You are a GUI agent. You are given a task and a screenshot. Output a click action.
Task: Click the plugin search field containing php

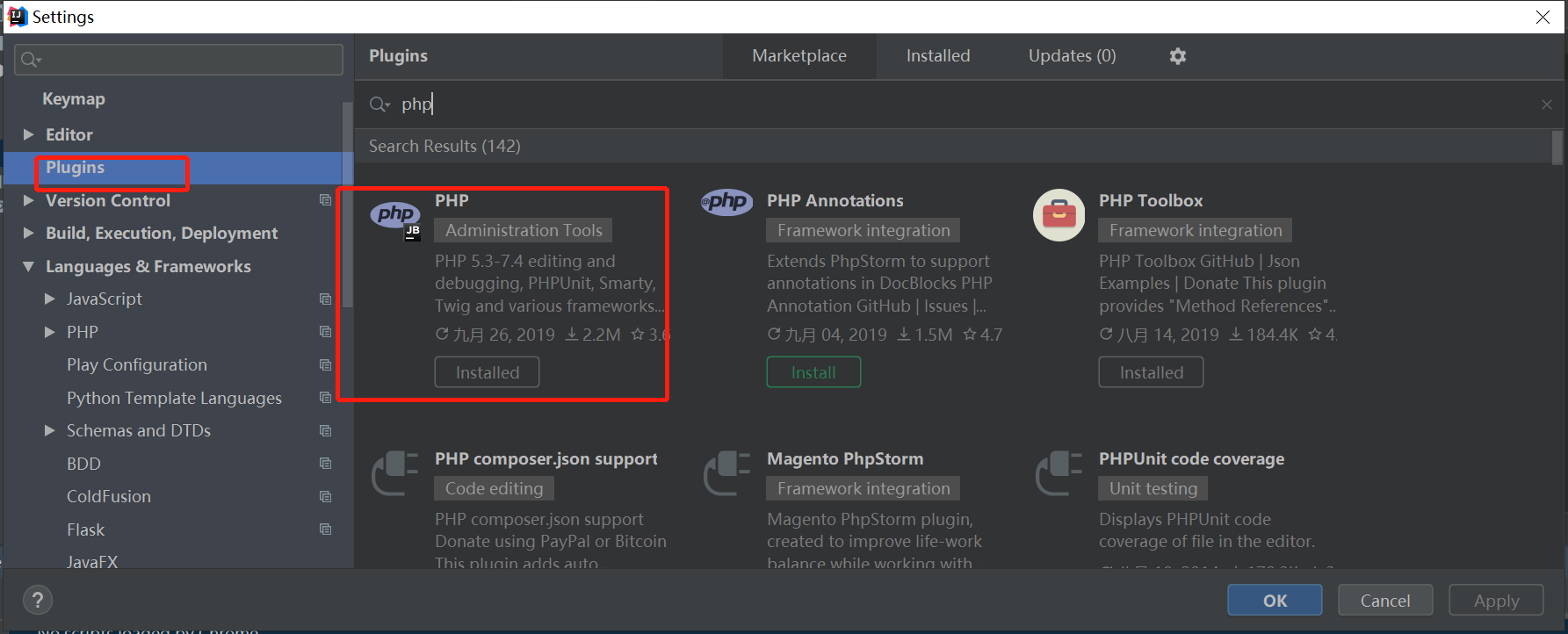coord(957,104)
